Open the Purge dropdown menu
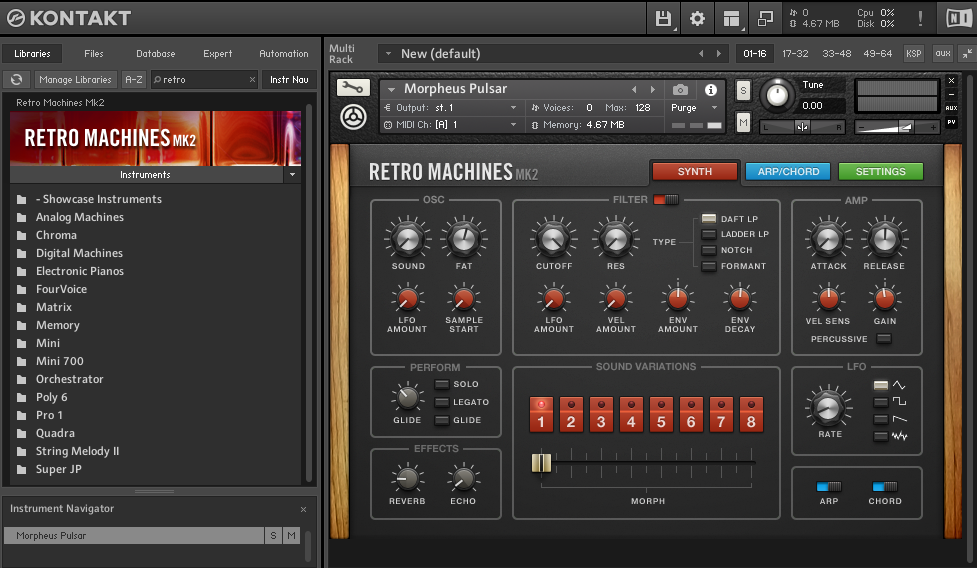Image resolution: width=977 pixels, height=568 pixels. pos(694,108)
